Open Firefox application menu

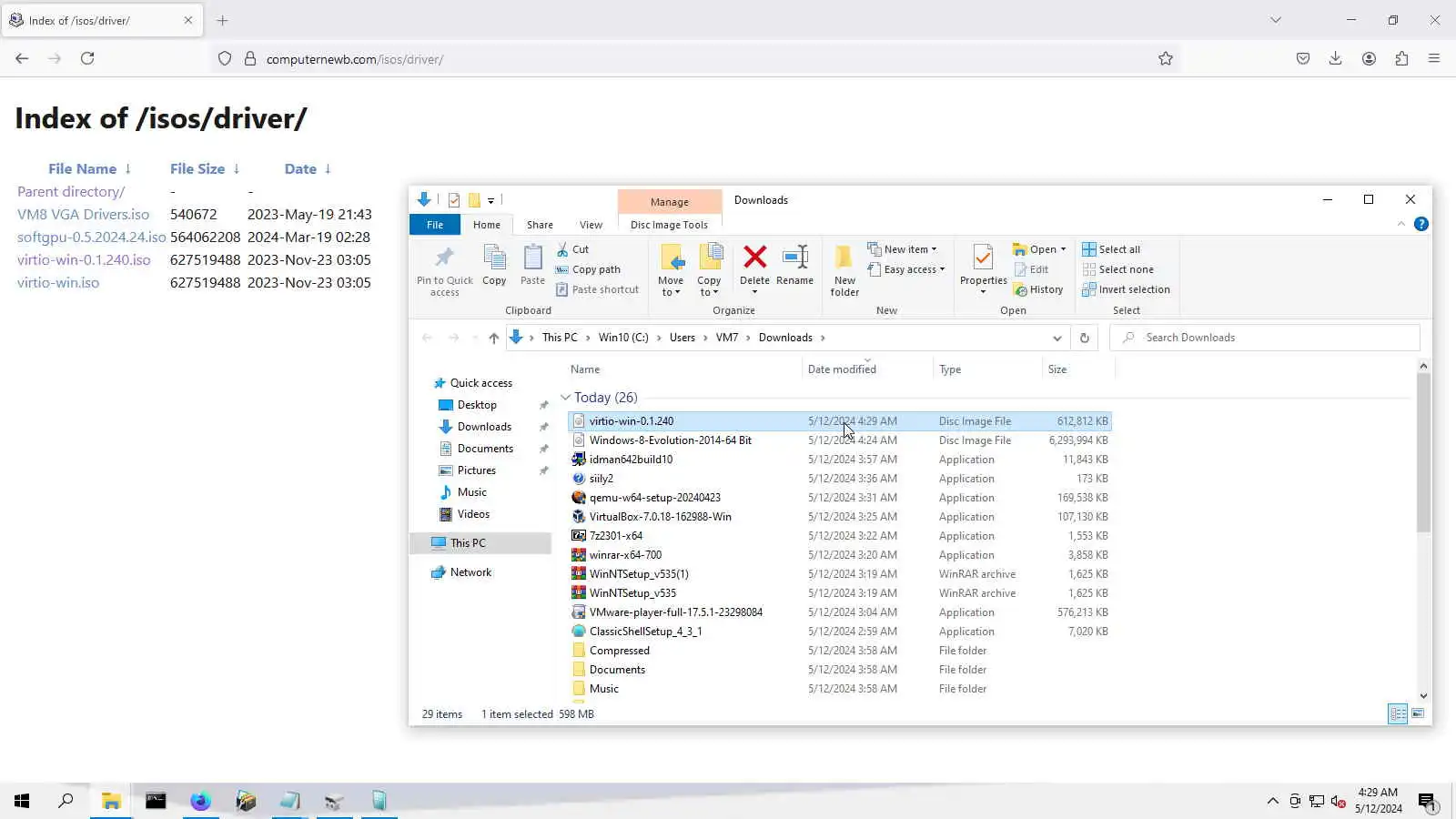click(1434, 58)
